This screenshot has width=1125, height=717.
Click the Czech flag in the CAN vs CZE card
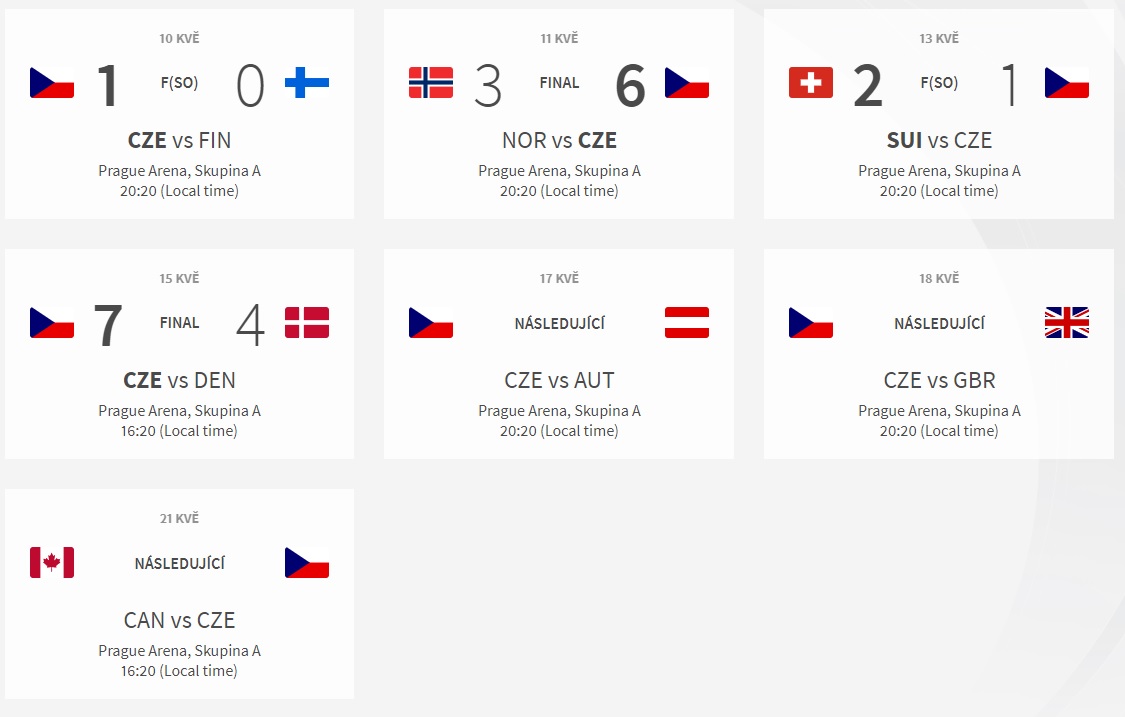pyautogui.click(x=307, y=562)
